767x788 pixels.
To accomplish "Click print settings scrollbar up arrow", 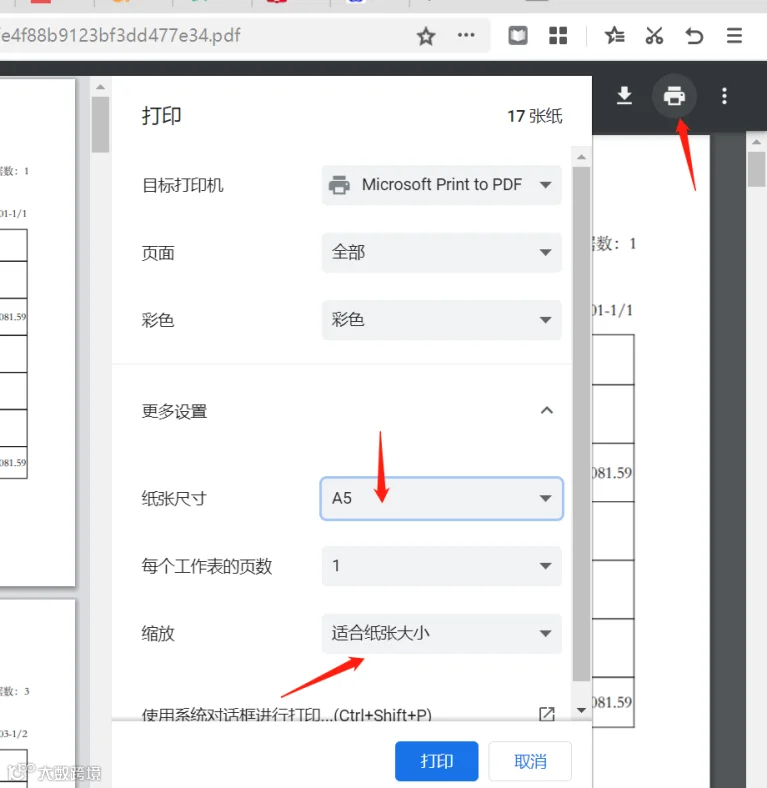I will click(582, 157).
